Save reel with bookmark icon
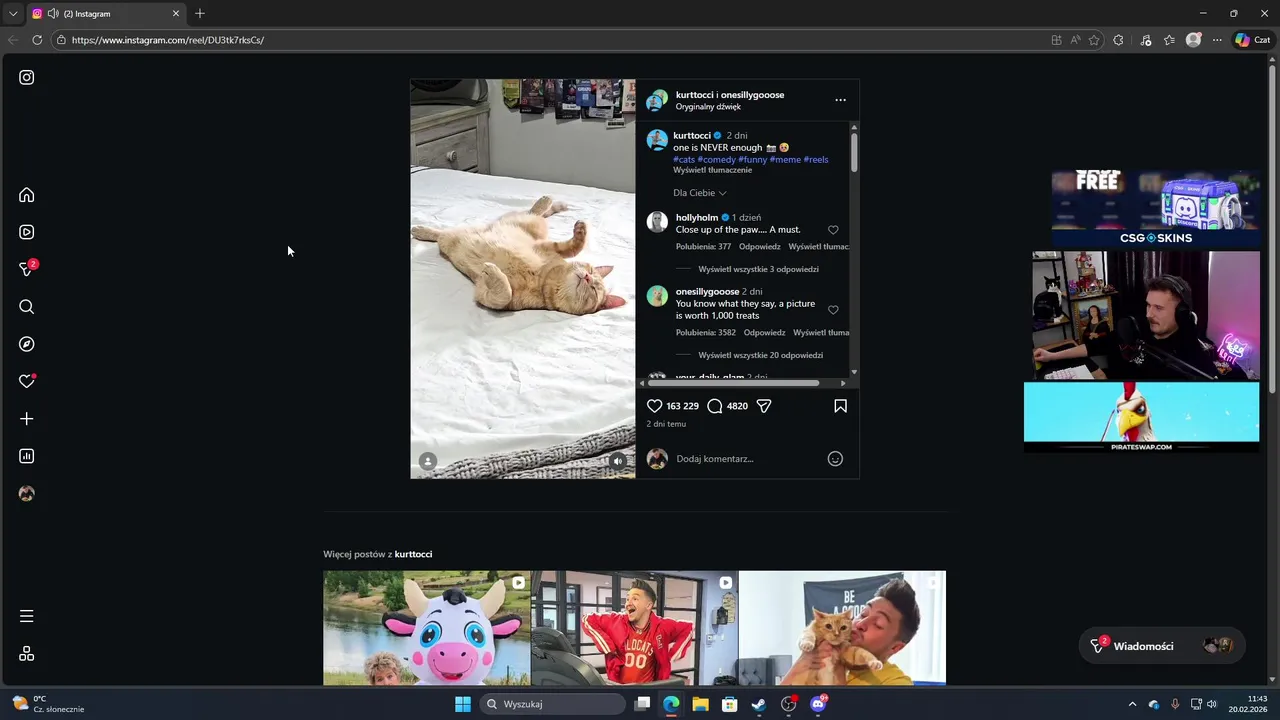The width and height of the screenshot is (1280, 720). [840, 406]
